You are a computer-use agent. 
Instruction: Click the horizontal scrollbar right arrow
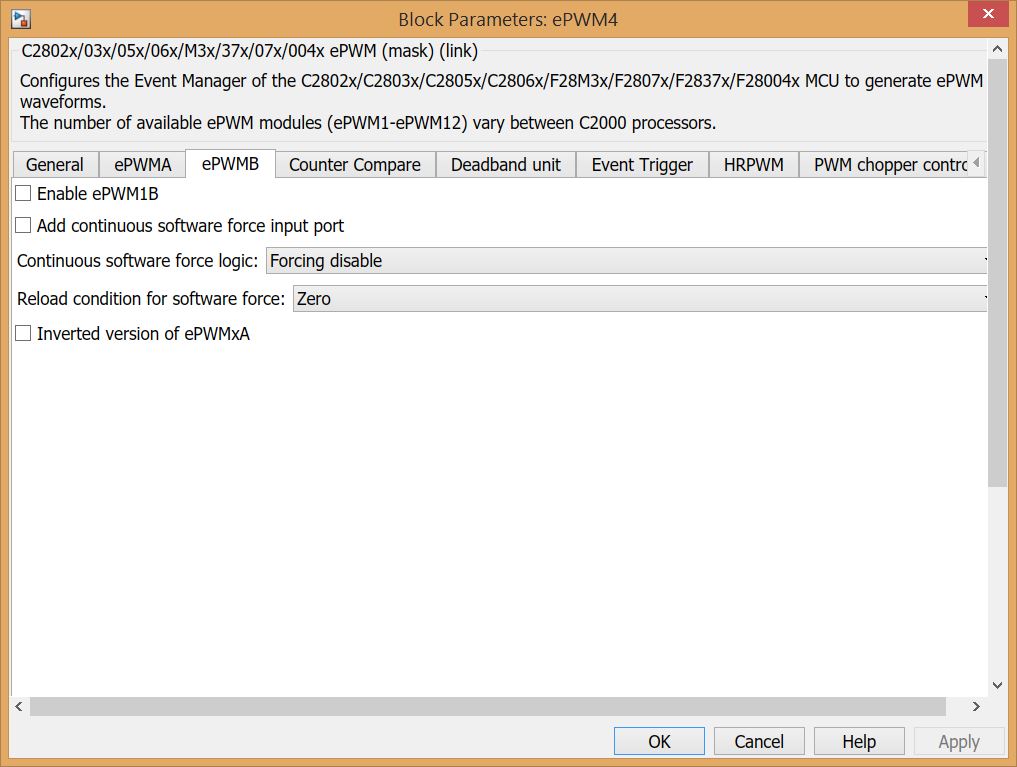click(976, 707)
